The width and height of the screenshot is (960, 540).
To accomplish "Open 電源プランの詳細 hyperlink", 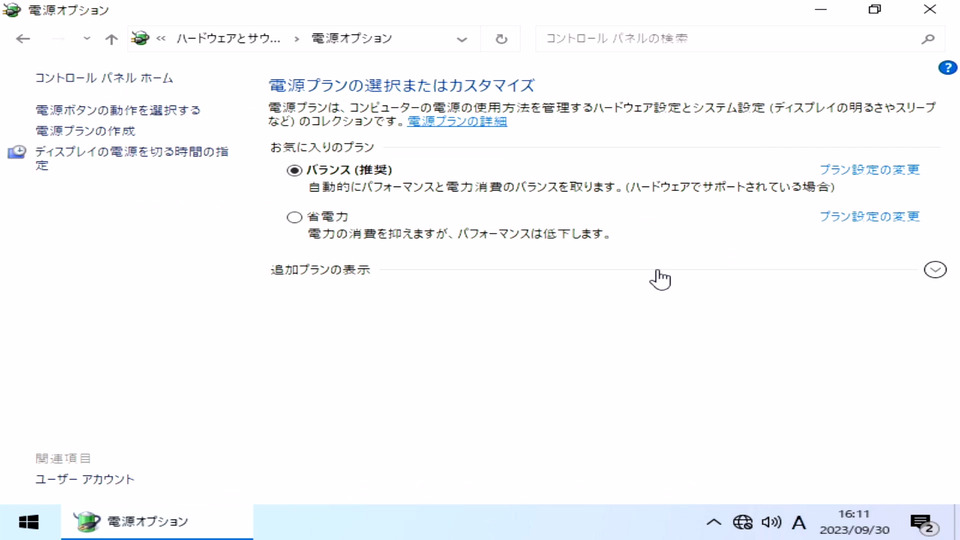I will click(x=457, y=121).
